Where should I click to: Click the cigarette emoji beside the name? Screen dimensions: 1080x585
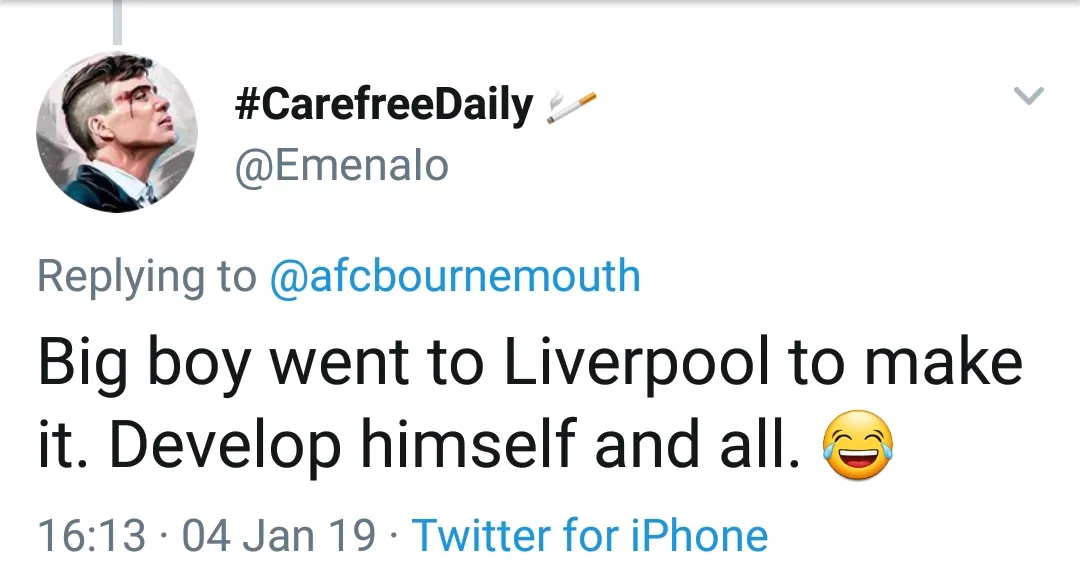[x=571, y=107]
